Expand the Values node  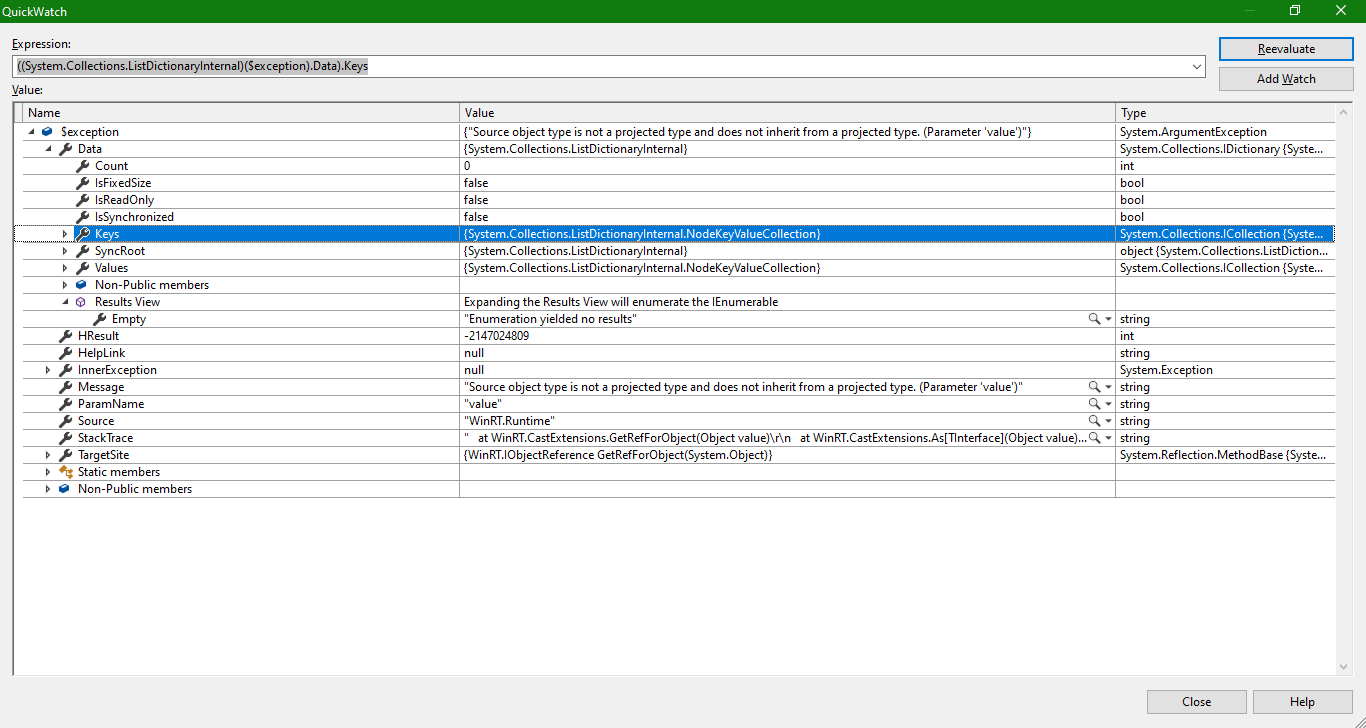(x=64, y=267)
